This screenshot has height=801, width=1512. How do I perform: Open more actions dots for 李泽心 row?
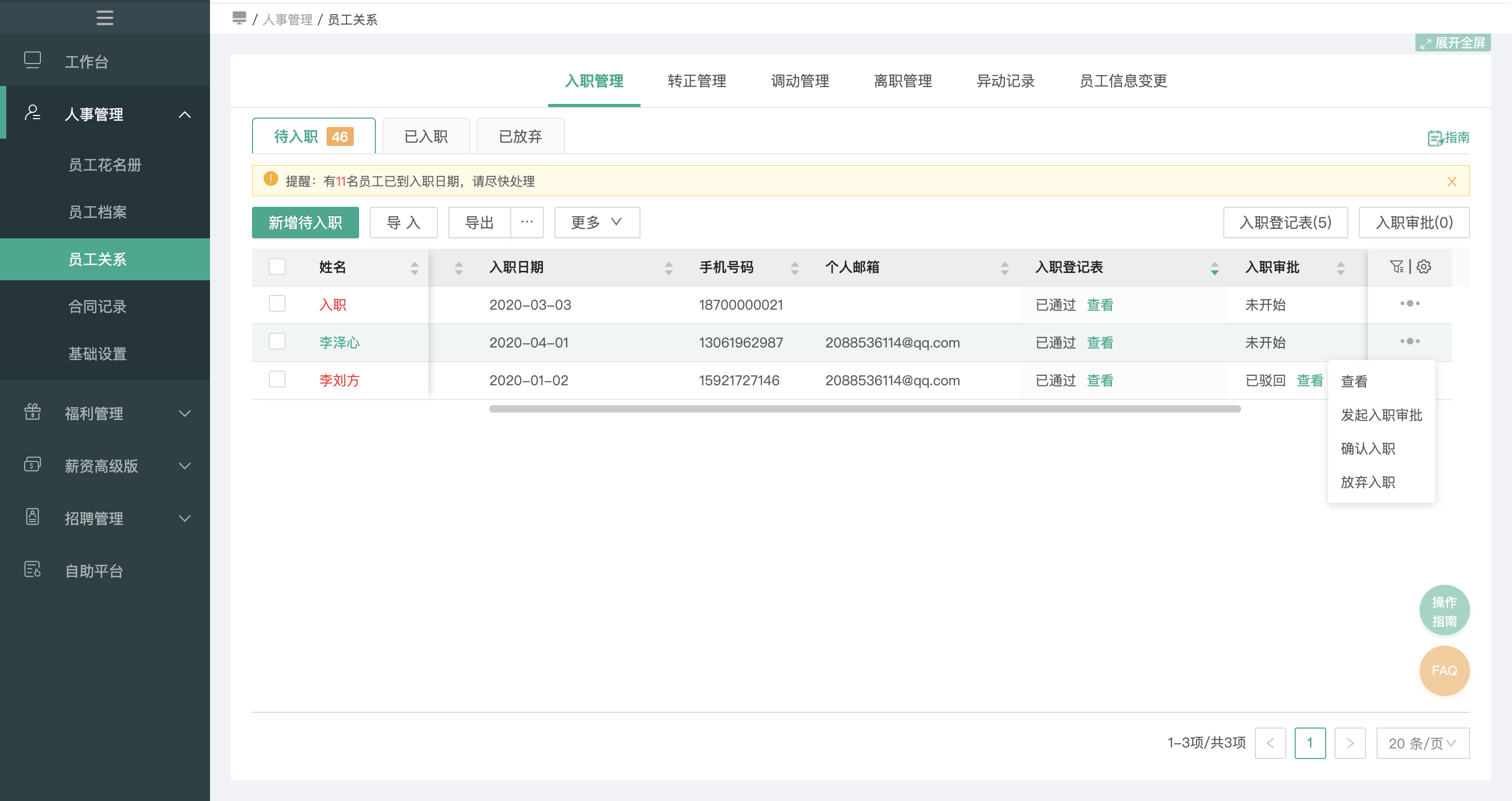click(x=1409, y=342)
